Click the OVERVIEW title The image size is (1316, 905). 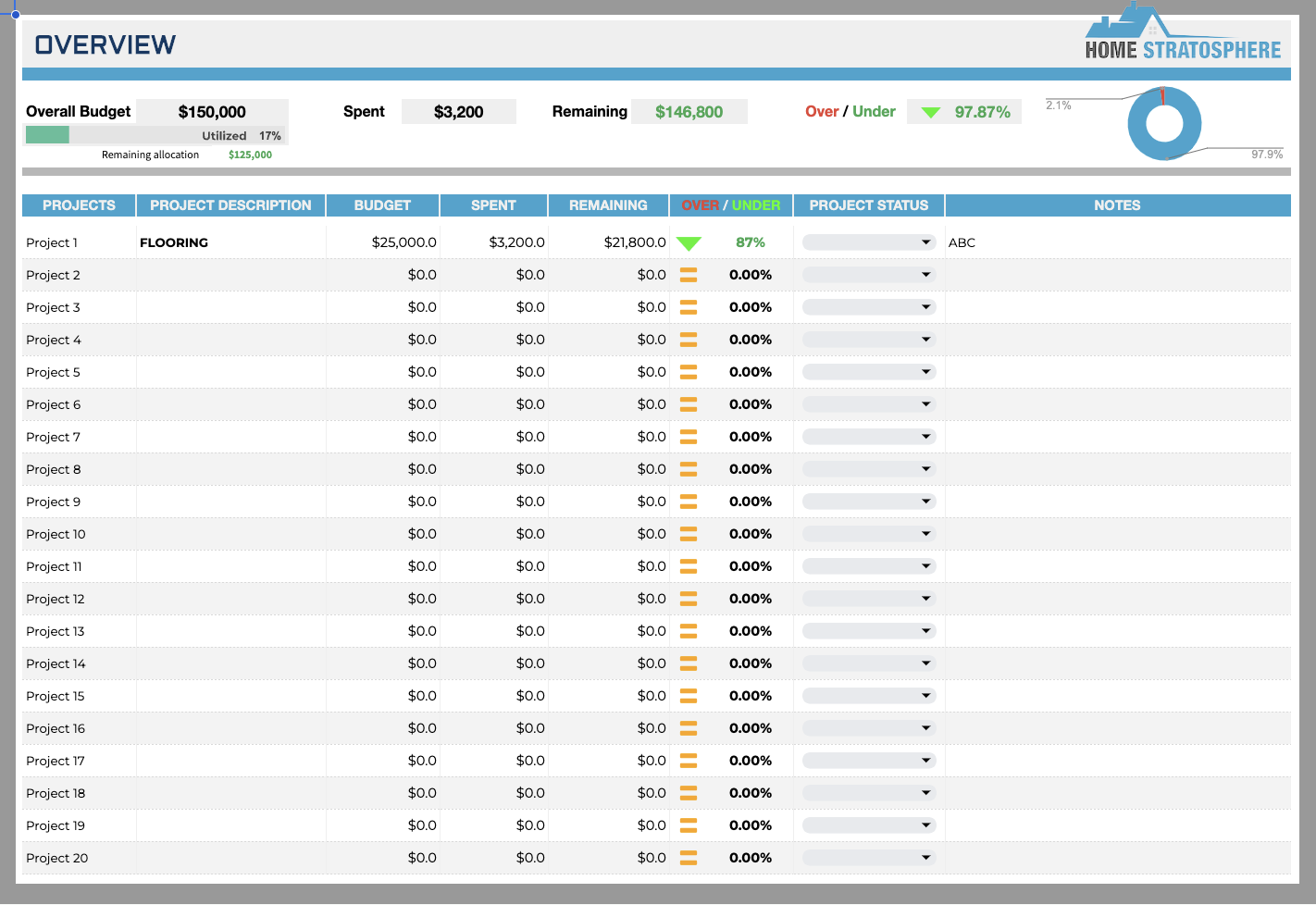[x=106, y=44]
